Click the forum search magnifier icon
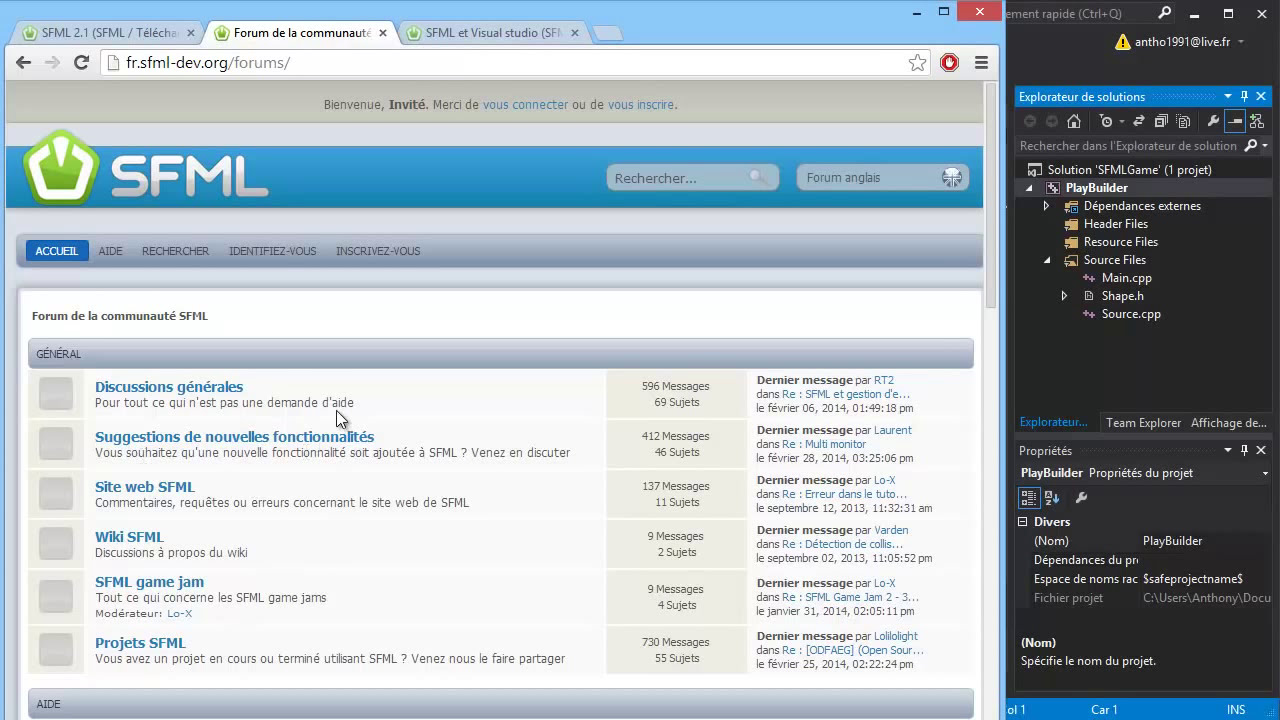 [x=759, y=177]
